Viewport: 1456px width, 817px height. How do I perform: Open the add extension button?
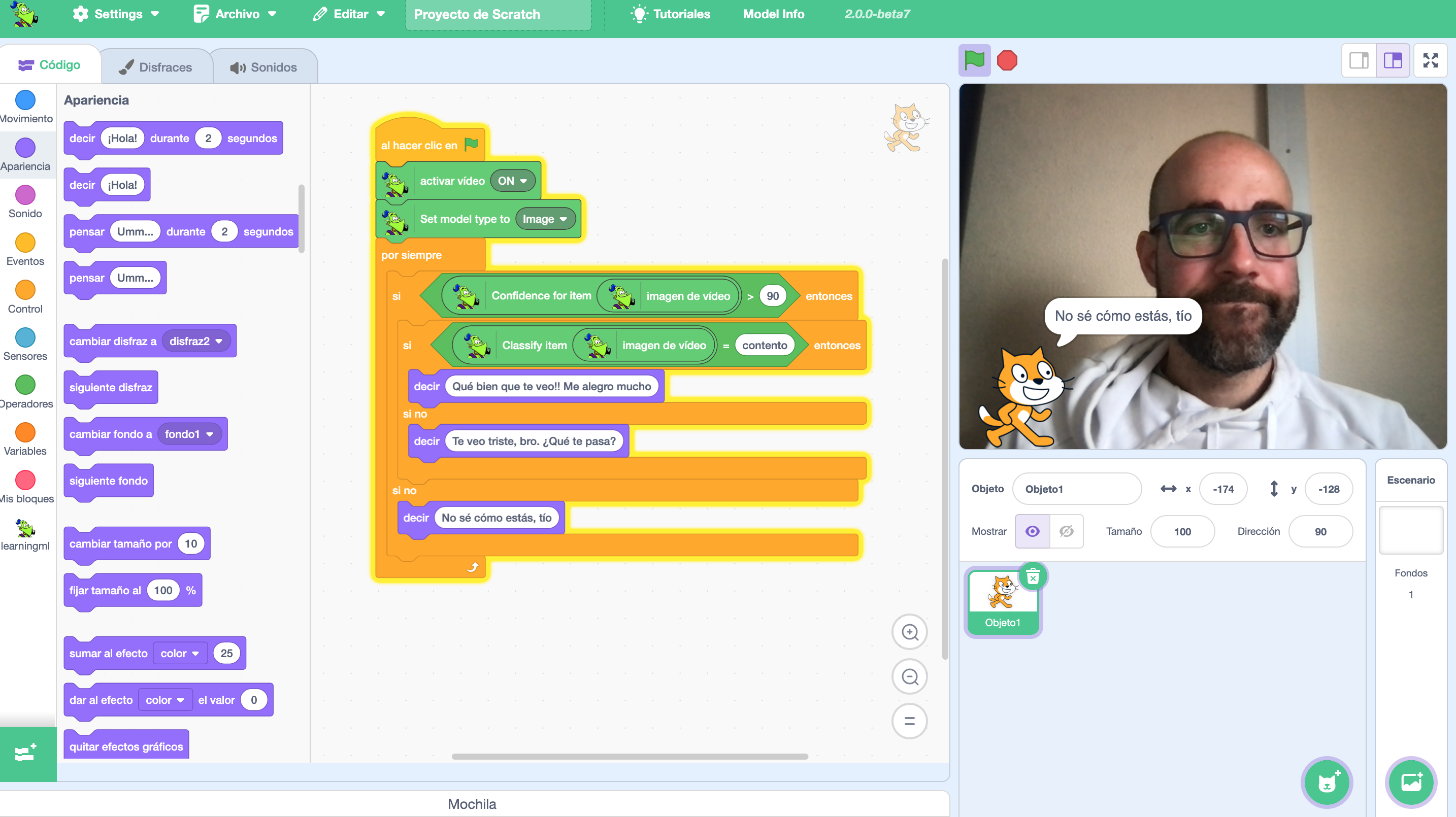pos(26,753)
